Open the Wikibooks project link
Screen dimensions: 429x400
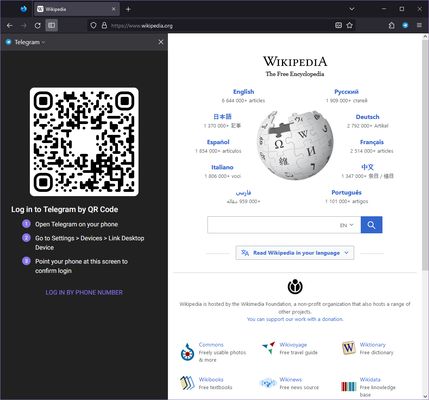[x=211, y=379]
